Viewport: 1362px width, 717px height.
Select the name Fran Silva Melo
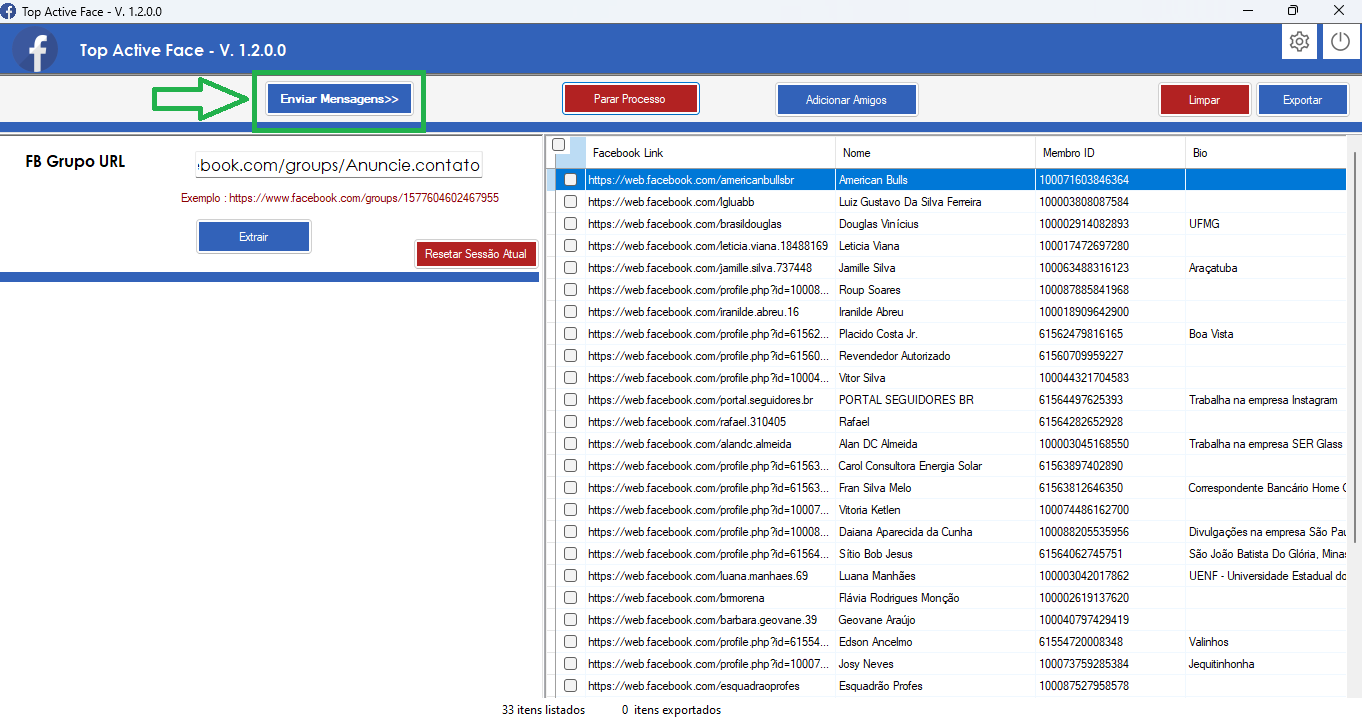pyautogui.click(x=875, y=488)
